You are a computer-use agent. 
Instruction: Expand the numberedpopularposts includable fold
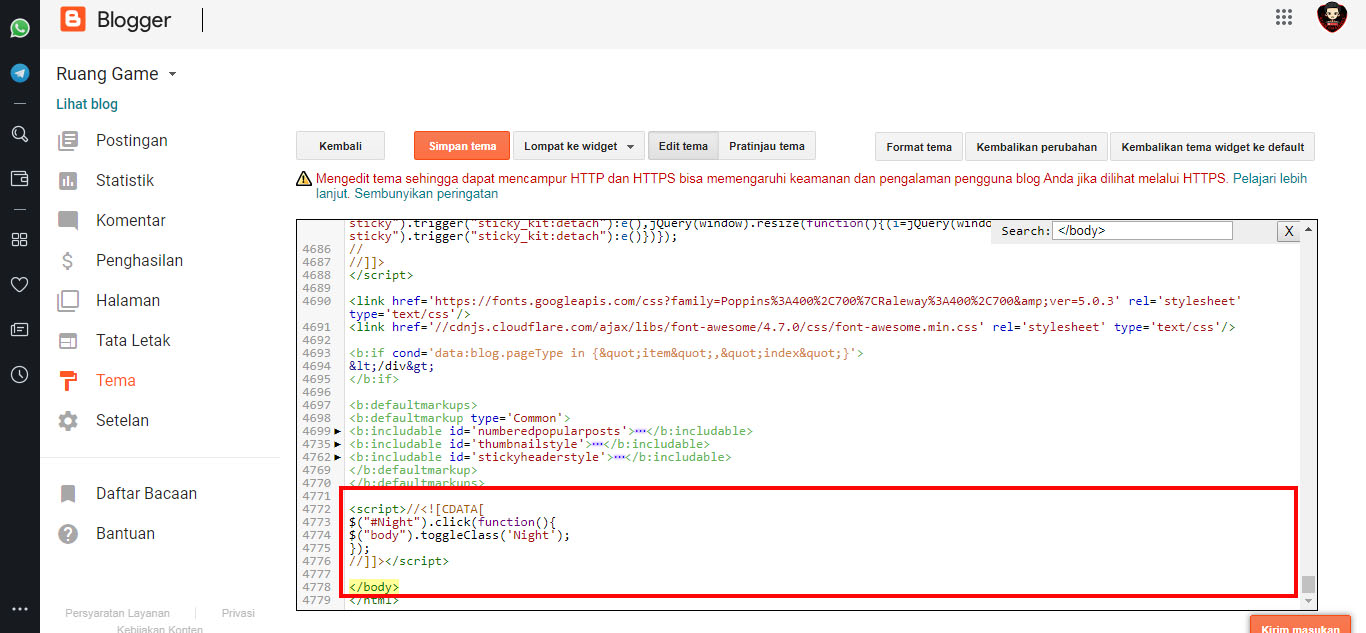(337, 431)
